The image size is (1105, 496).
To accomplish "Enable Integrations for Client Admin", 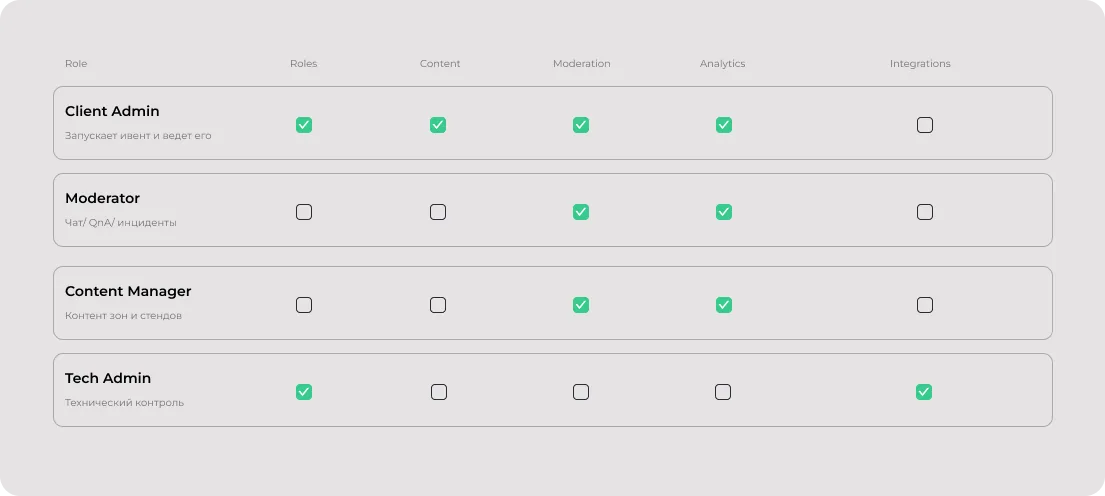I will (x=925, y=125).
